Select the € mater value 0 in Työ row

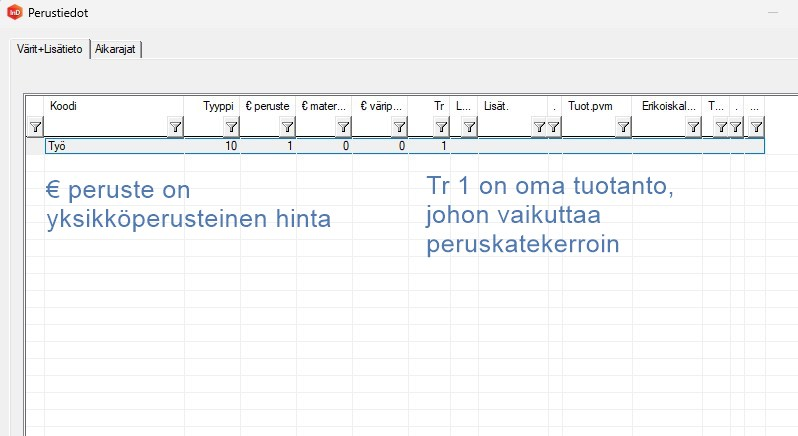coord(324,146)
